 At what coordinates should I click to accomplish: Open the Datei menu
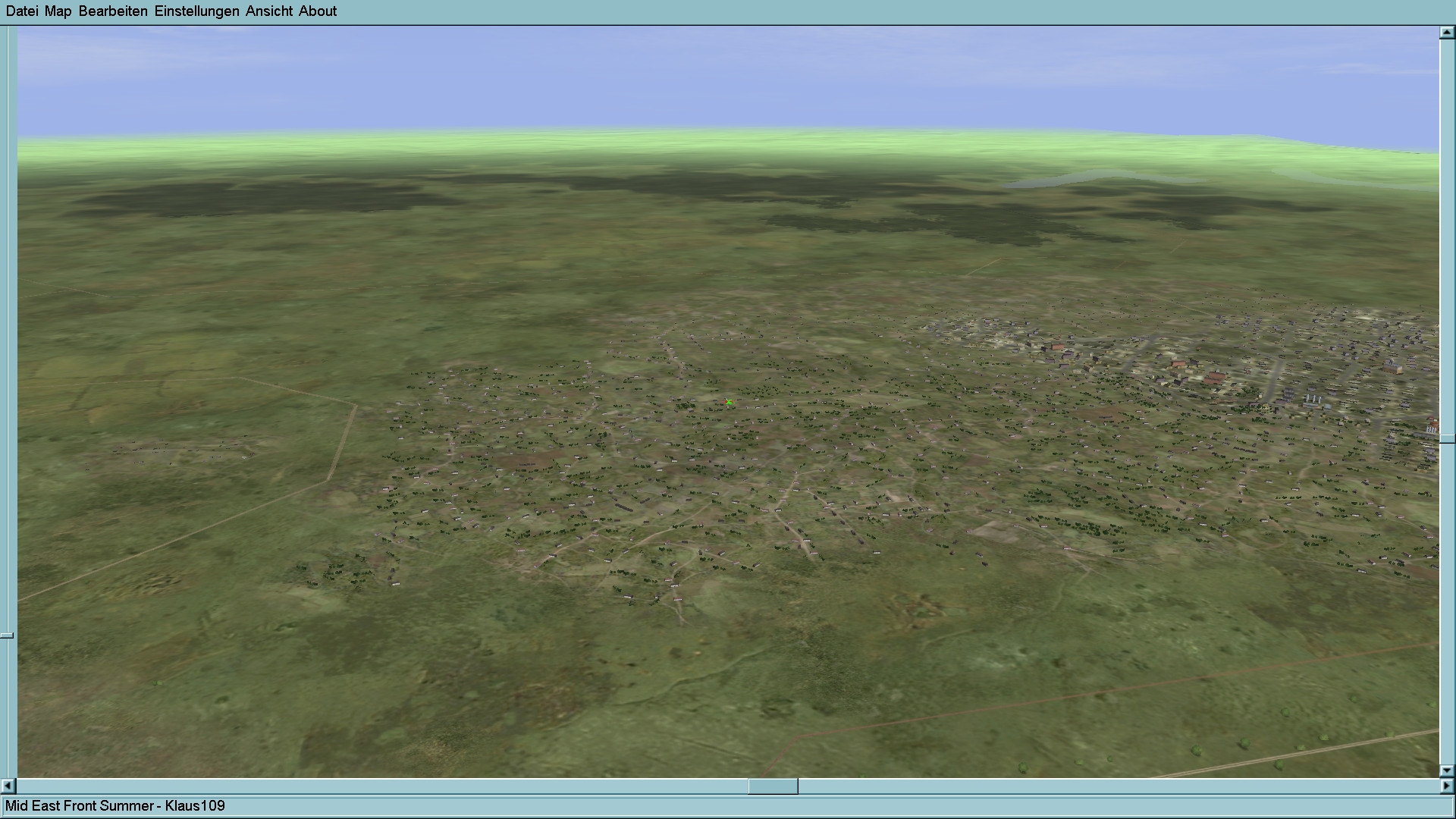[x=22, y=11]
